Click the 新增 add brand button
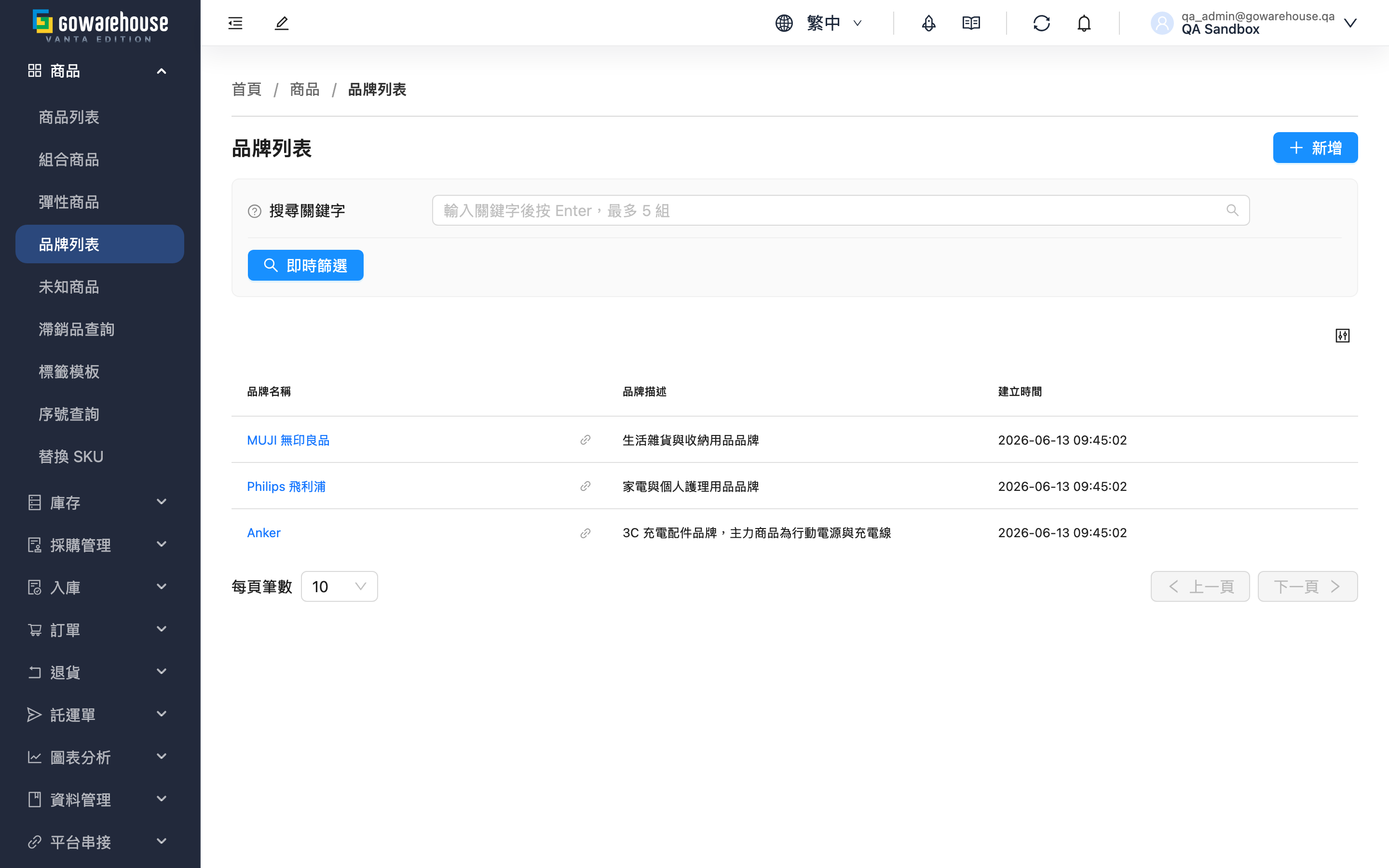This screenshot has height=868, width=1389. click(1315, 148)
